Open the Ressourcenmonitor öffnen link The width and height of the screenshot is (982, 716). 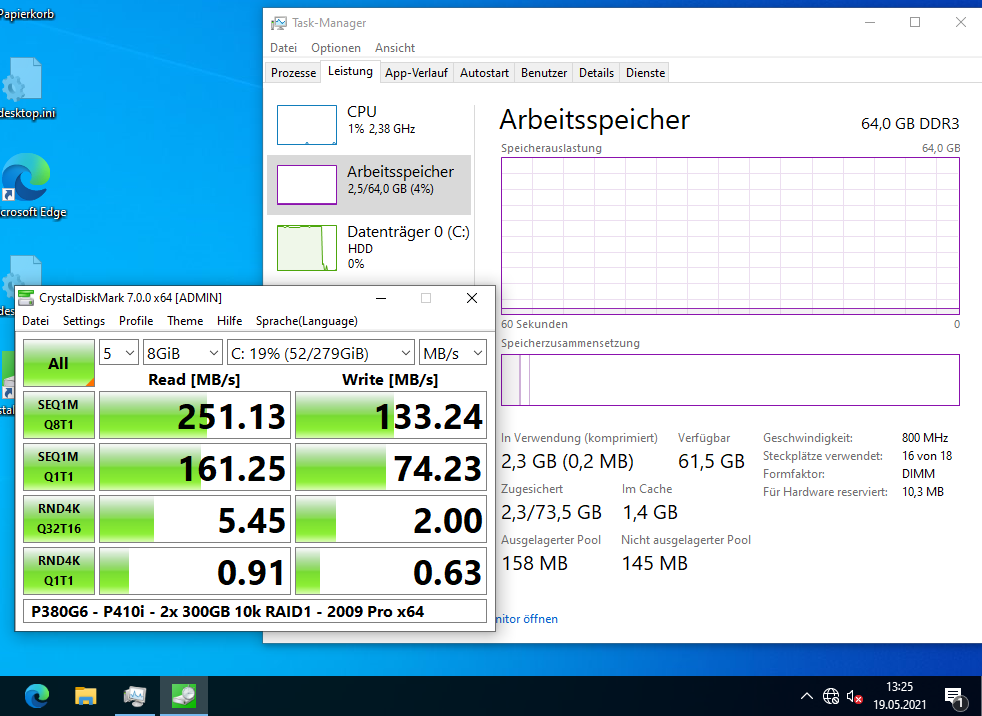526,619
